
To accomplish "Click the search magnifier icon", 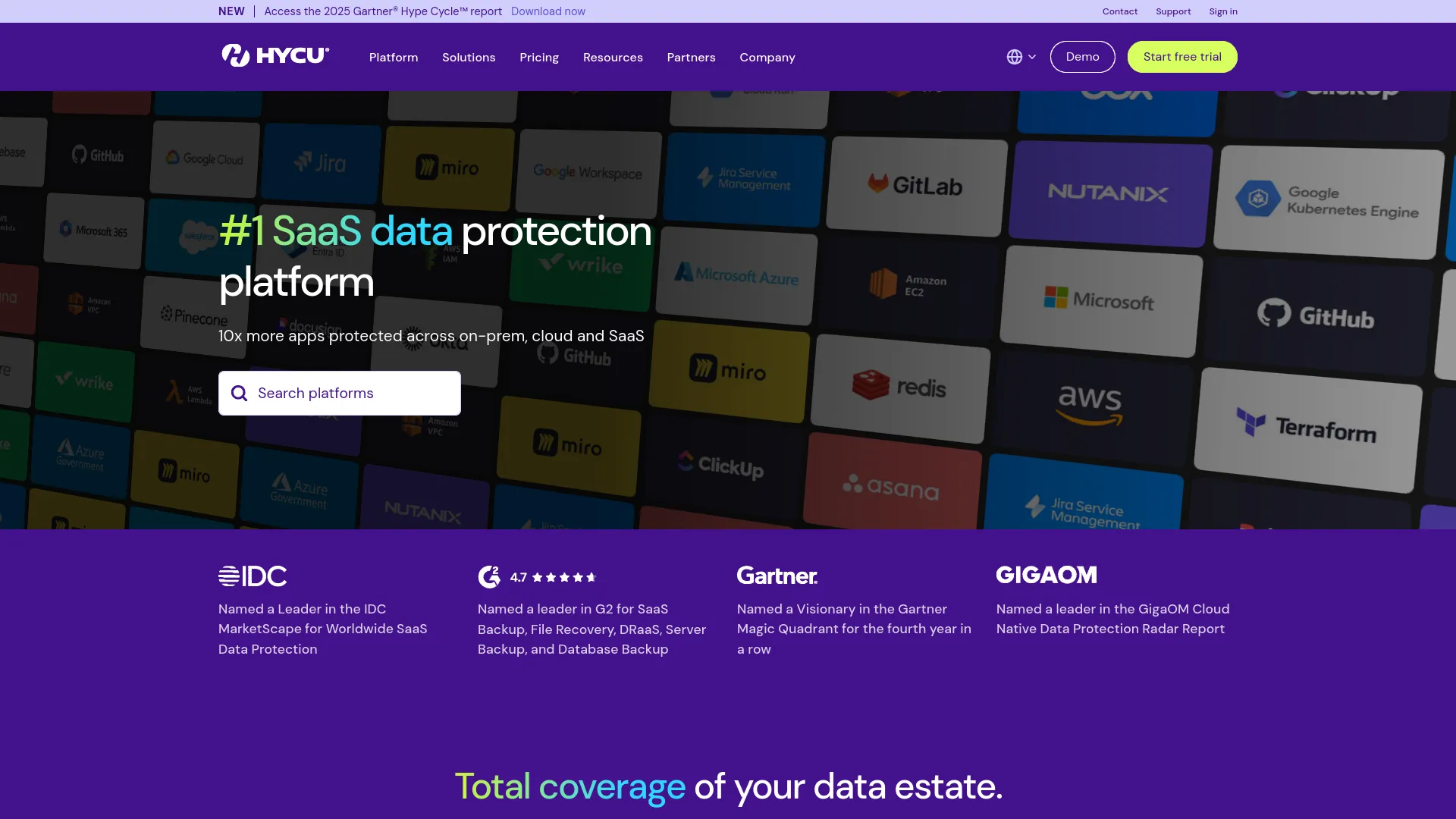I will [239, 393].
